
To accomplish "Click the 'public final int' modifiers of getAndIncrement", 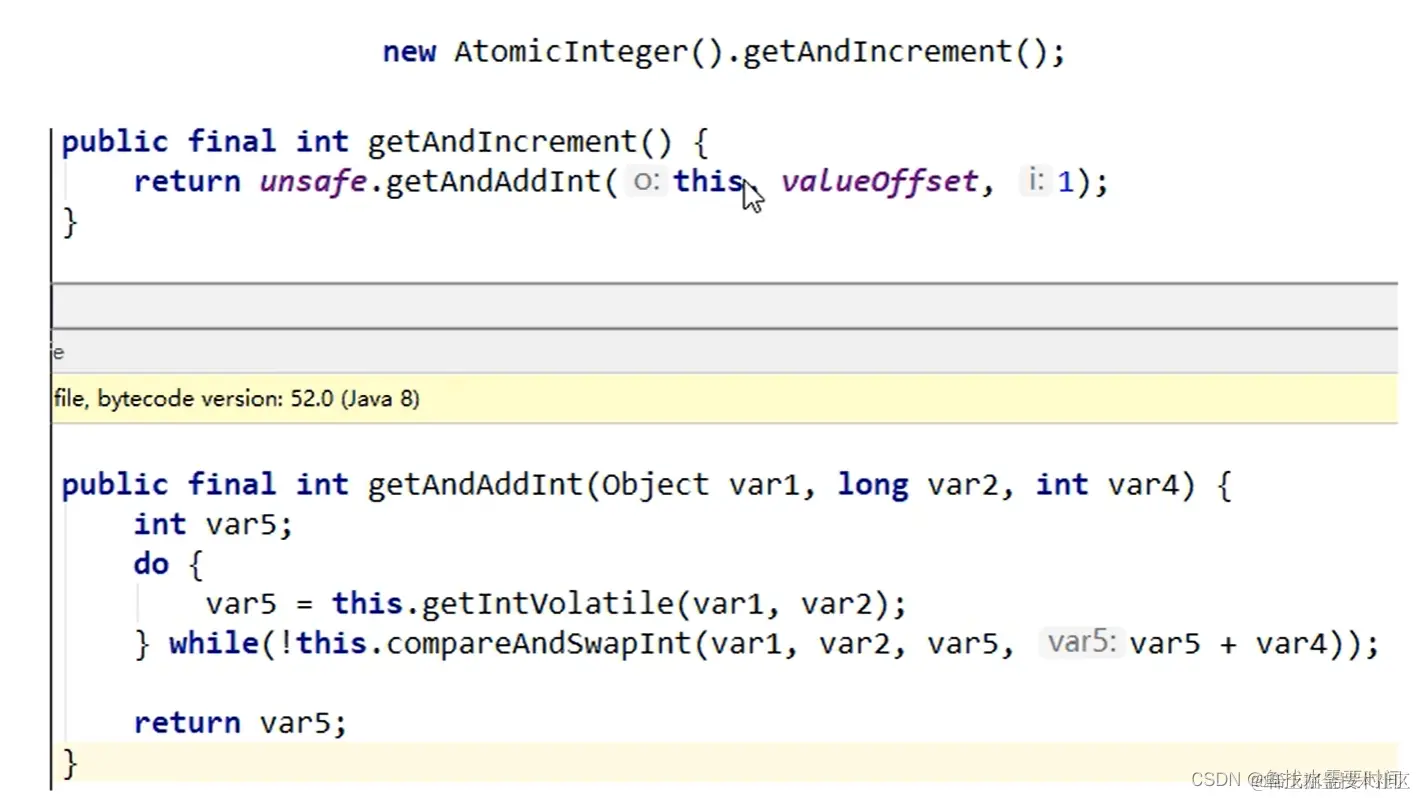I will [x=205, y=142].
